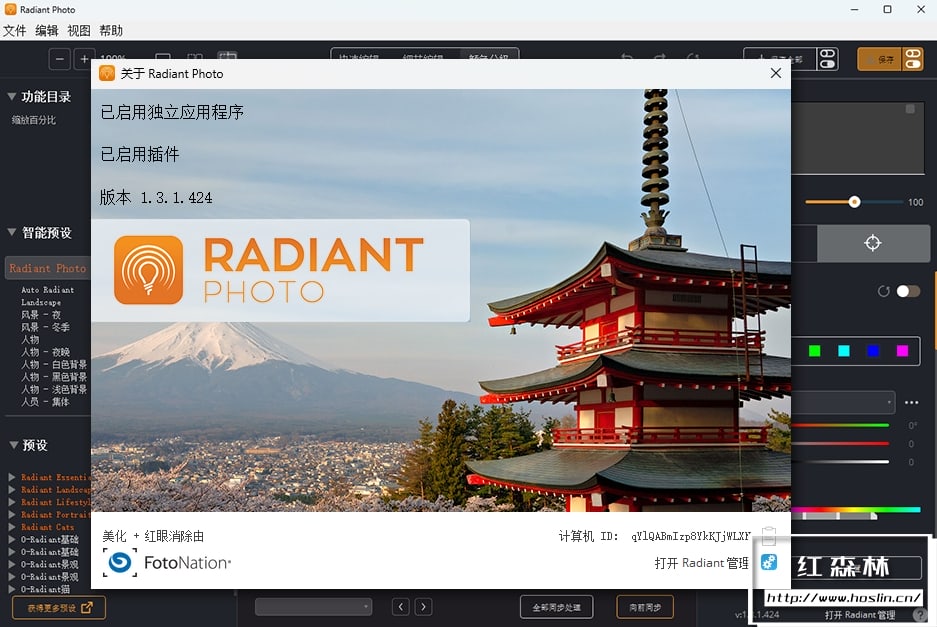Select the 风景 - 冬季 smart preset
Image resolution: width=937 pixels, height=627 pixels.
coord(45,327)
